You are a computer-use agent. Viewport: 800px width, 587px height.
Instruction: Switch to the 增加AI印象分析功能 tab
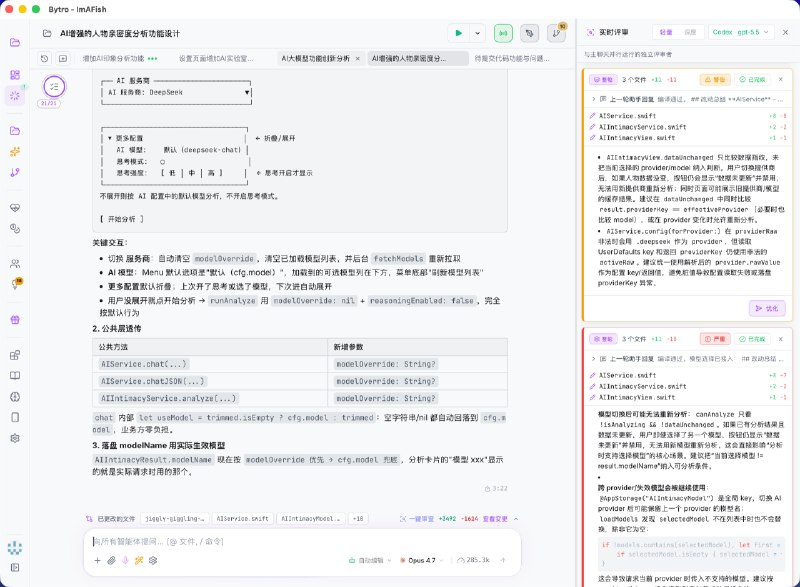coord(120,59)
